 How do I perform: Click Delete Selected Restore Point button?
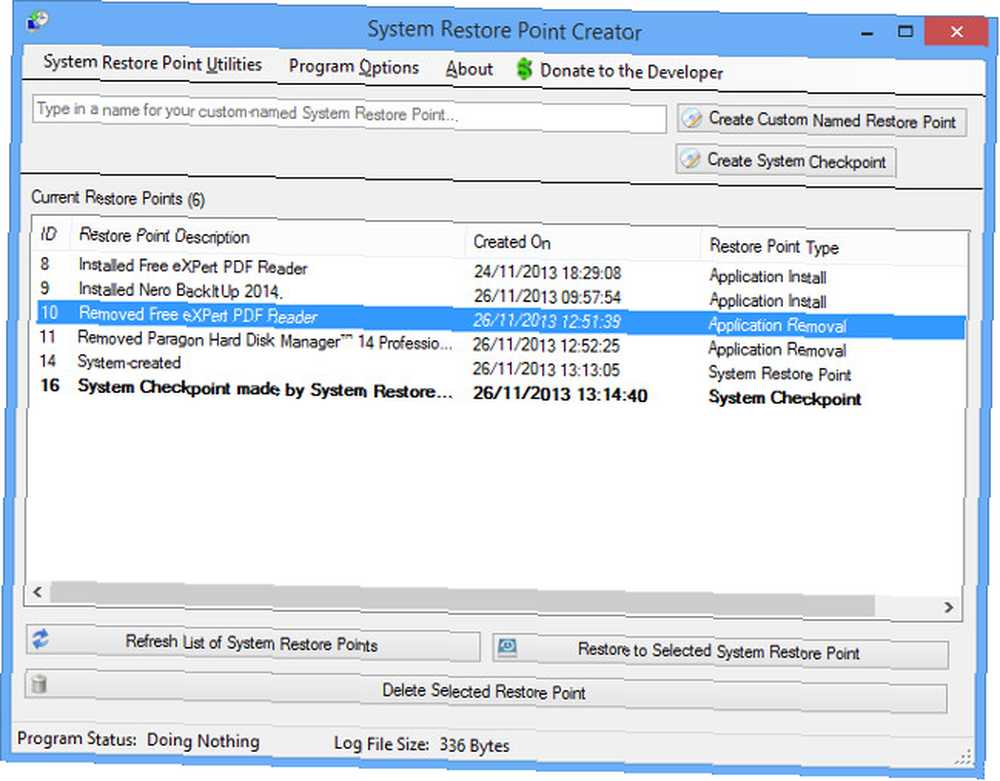[x=485, y=691]
